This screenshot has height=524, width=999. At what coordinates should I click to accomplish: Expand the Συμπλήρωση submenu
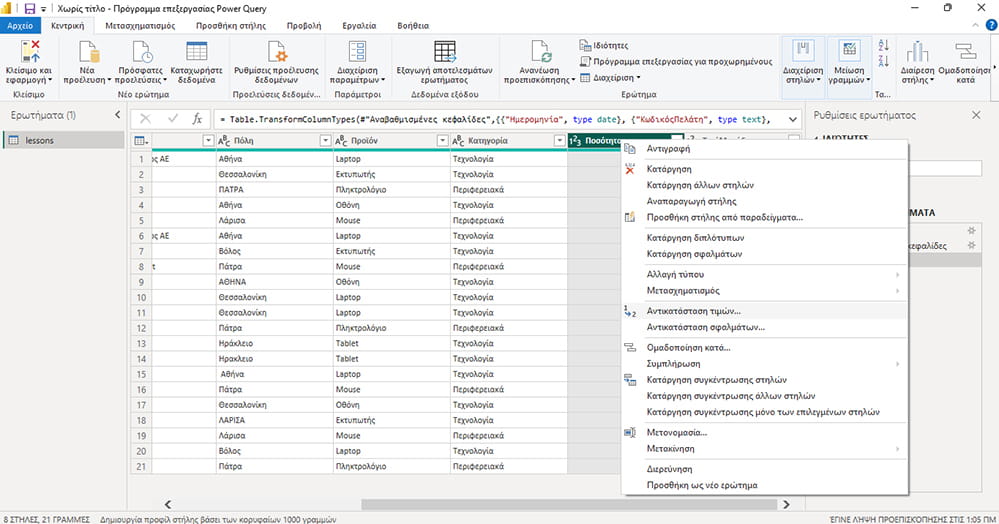[x=764, y=363]
